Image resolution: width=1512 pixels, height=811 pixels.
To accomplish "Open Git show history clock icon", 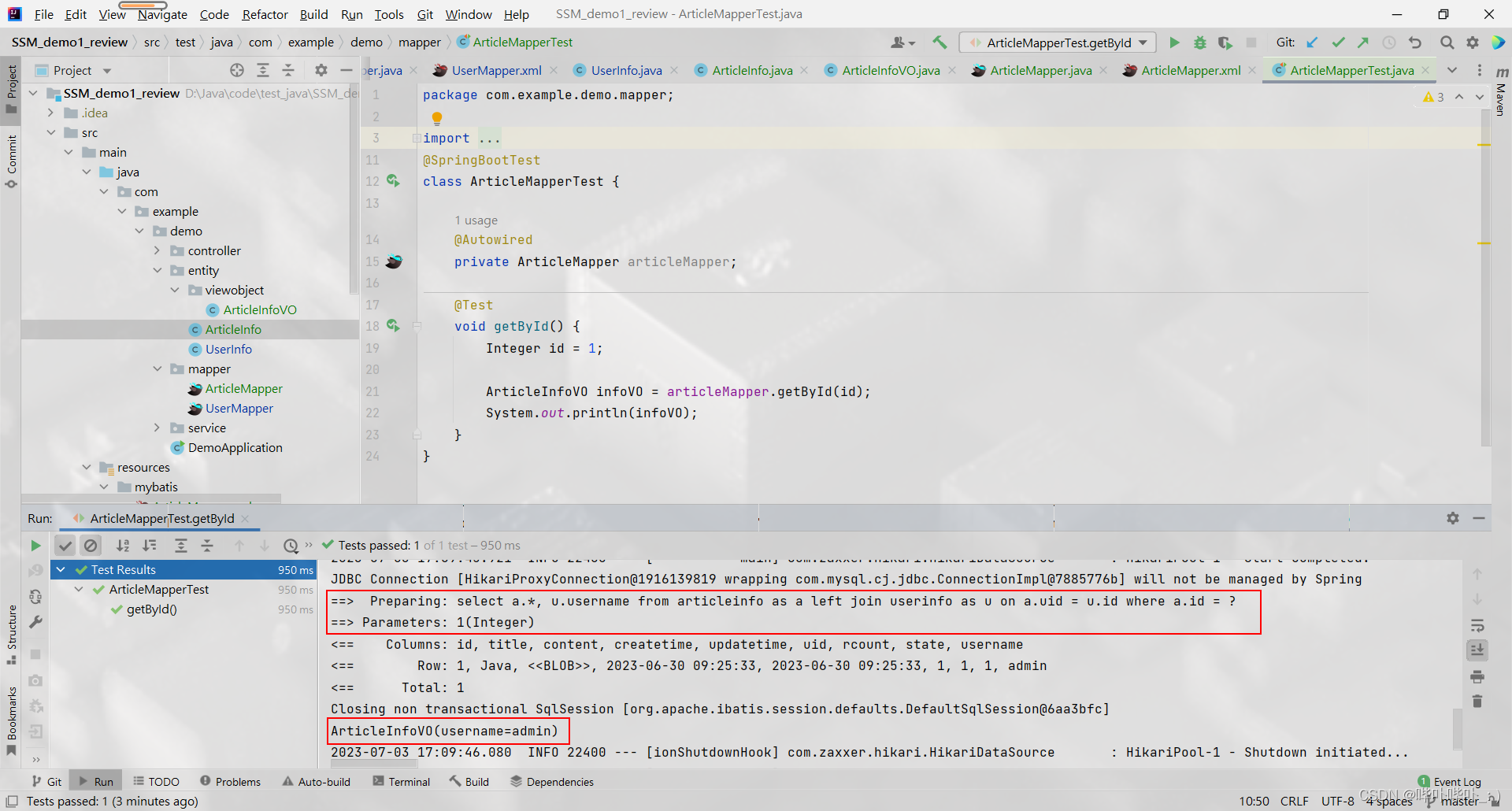I will tap(1389, 43).
